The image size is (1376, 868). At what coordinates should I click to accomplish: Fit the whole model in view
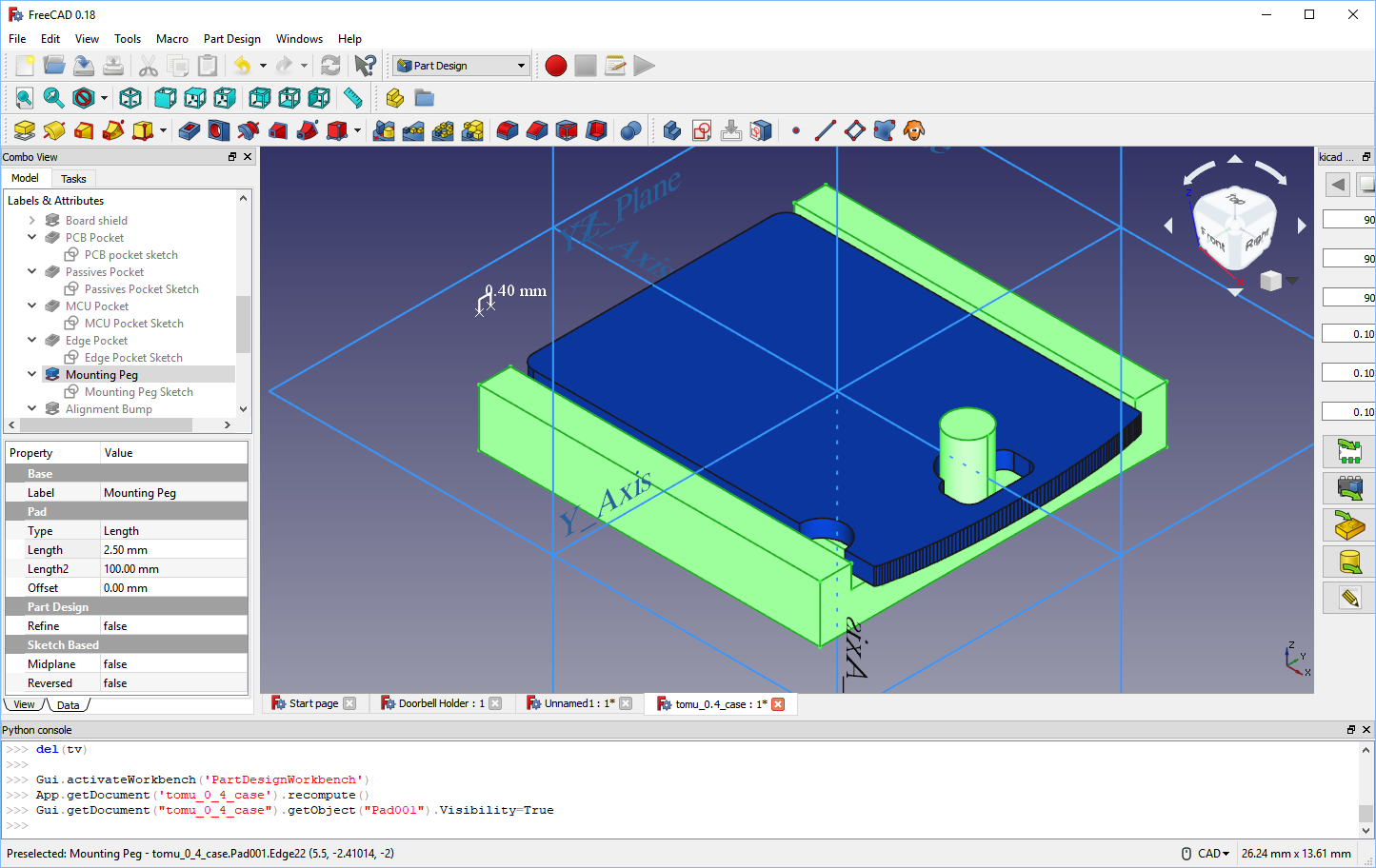[x=24, y=98]
